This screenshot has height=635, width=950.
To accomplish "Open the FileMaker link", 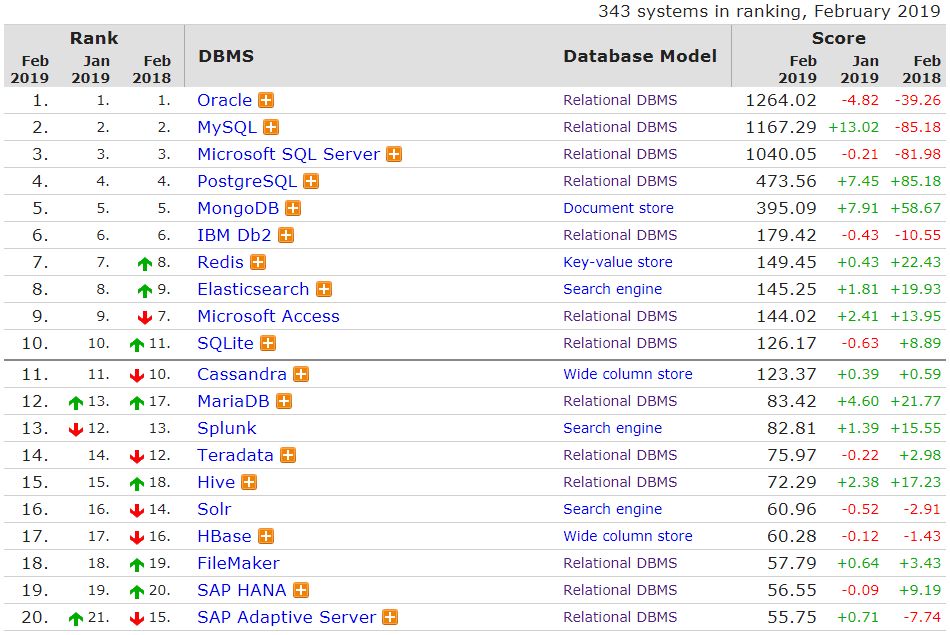I will click(238, 563).
